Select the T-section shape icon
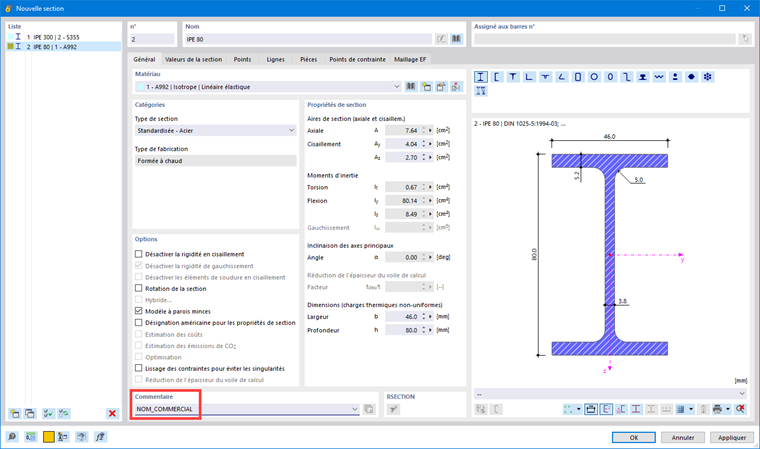Screen dimensions: 760x449 (x=513, y=77)
